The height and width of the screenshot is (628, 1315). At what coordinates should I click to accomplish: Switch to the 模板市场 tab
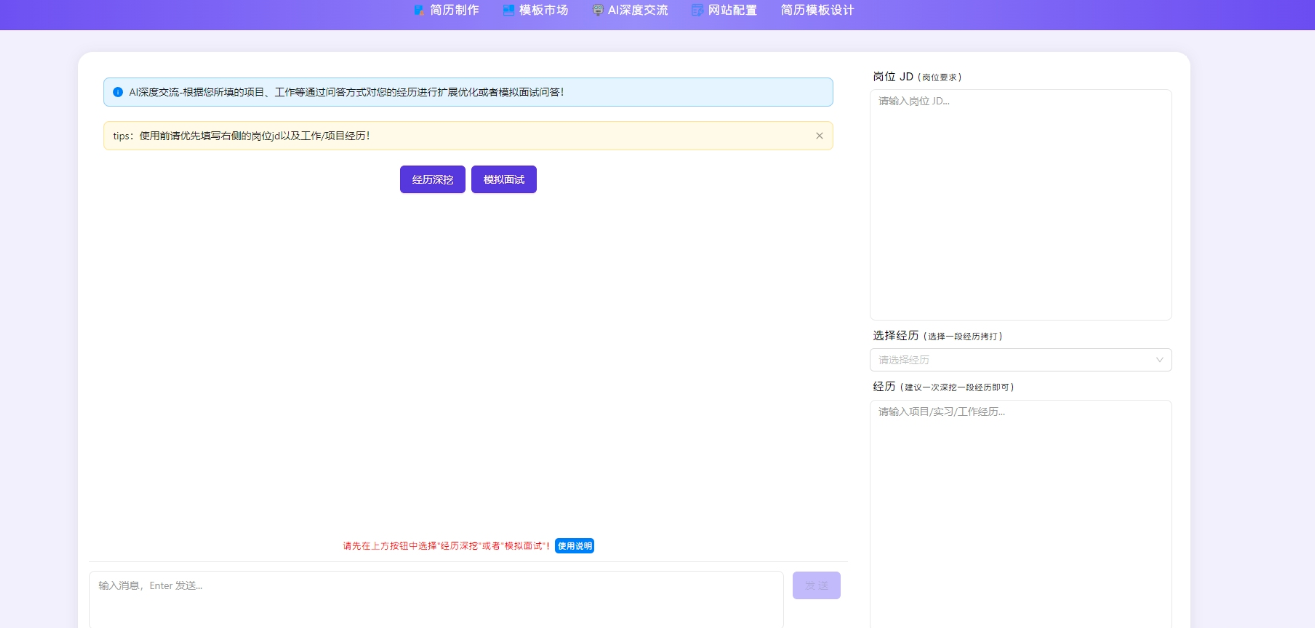538,10
